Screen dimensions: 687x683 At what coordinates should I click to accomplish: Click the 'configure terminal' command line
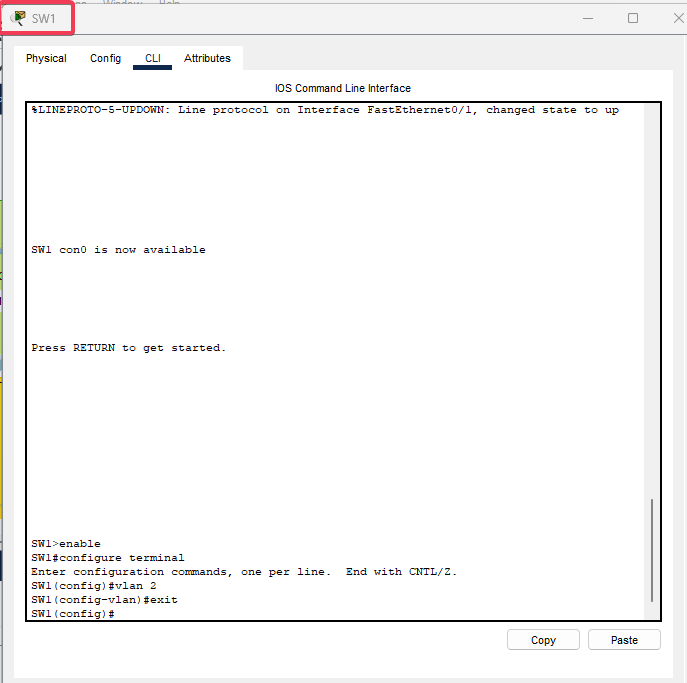(107, 558)
